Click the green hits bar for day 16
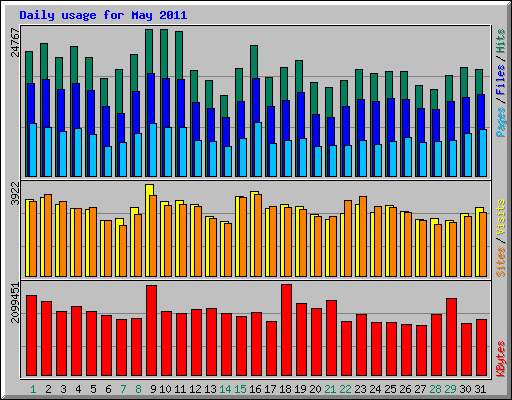The height and width of the screenshot is (400, 512). [x=254, y=62]
